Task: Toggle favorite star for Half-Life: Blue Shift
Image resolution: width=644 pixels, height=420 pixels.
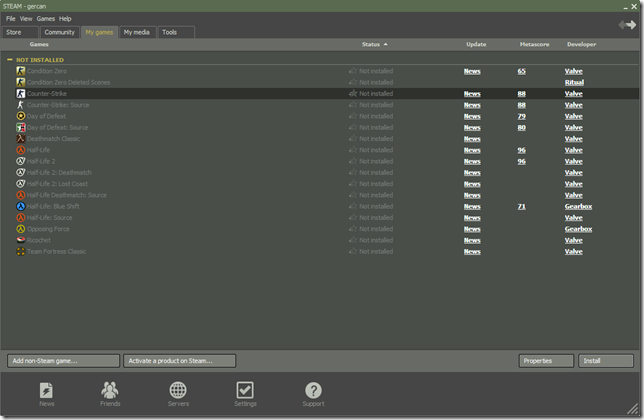Action: click(353, 206)
